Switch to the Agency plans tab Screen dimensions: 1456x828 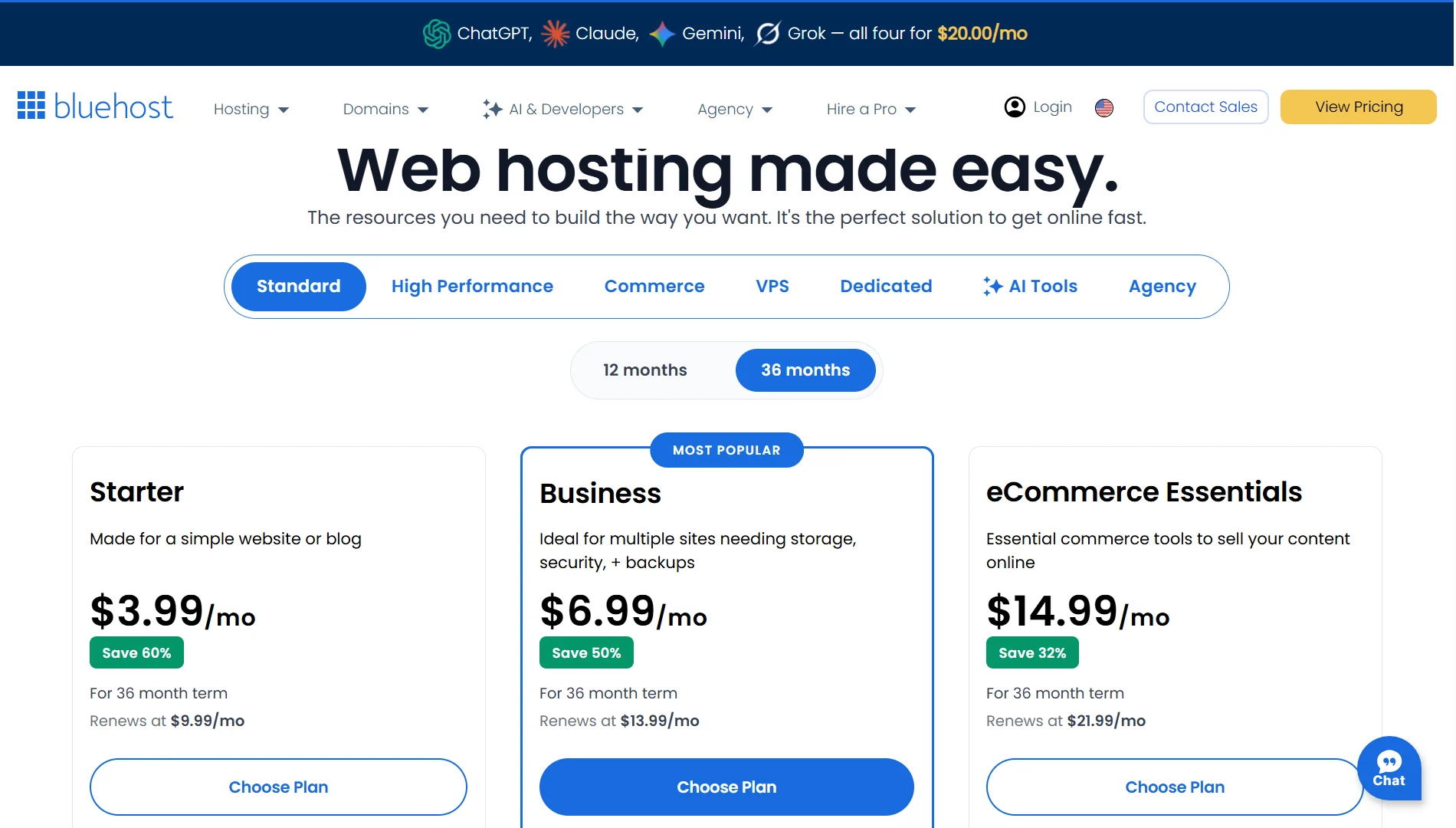click(1163, 287)
